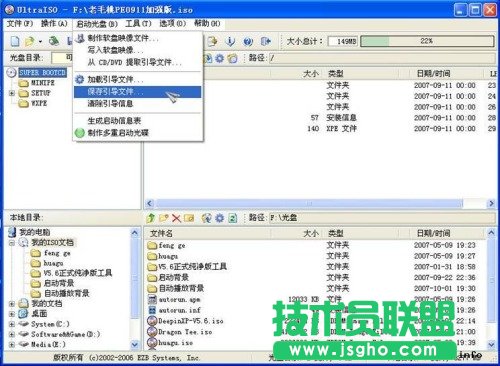Open the 选项(O) menu
This screenshot has width=500, height=366.
pyautogui.click(x=173, y=24)
